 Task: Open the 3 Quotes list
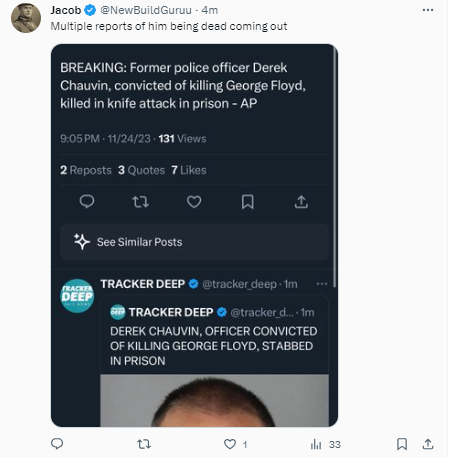(x=141, y=170)
